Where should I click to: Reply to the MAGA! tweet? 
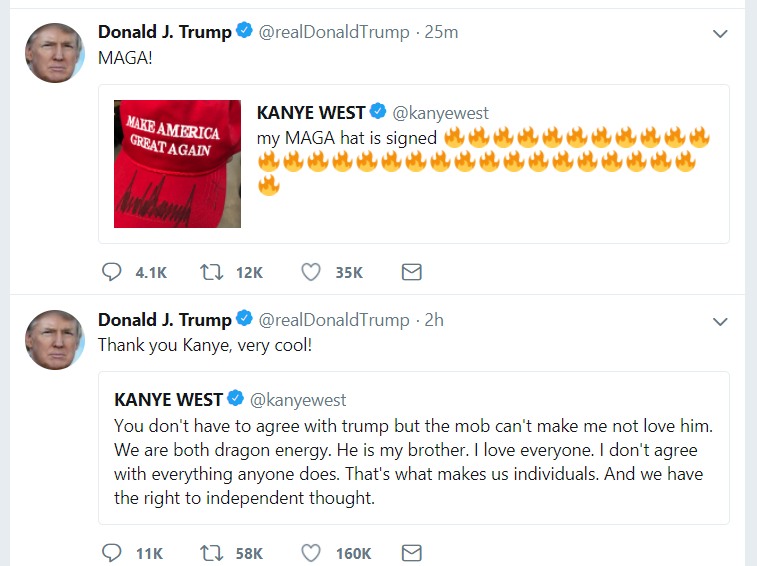click(112, 271)
